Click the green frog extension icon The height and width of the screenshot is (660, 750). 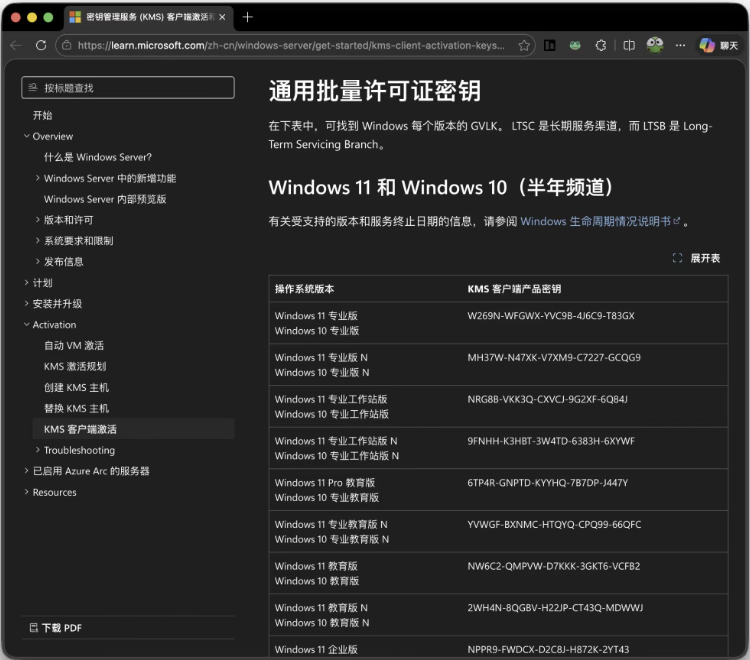[575, 45]
